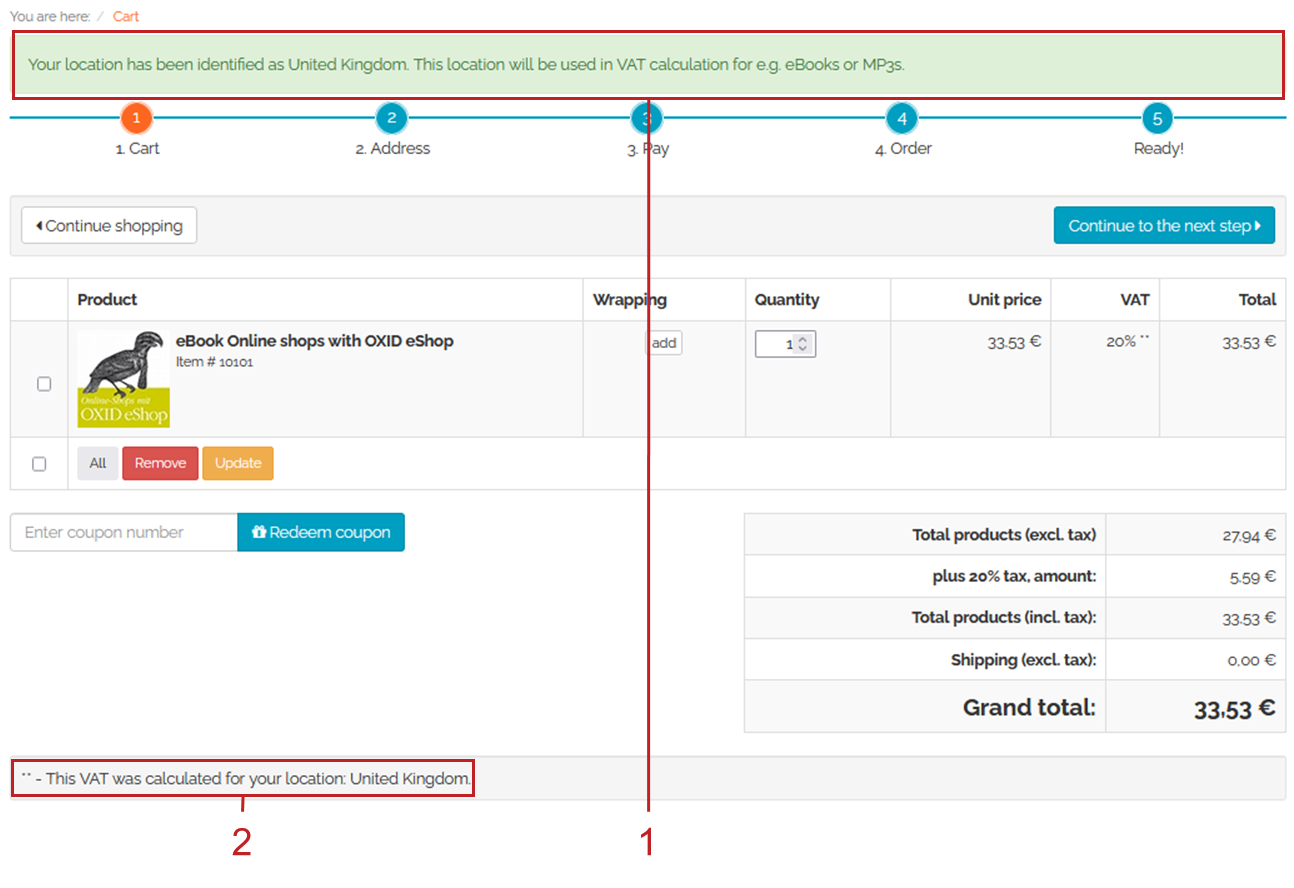Viewport: 1294px width, 888px height.
Task: Click Continue to the next step
Action: pos(1164,226)
